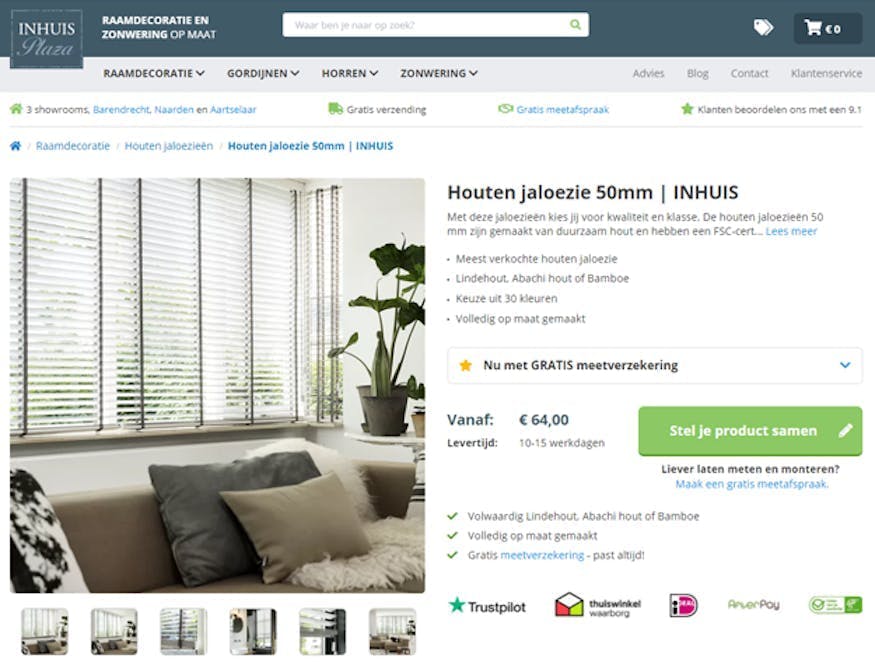Open the Trustpilot badge
Viewport: 875px width, 672px height.
[487, 606]
